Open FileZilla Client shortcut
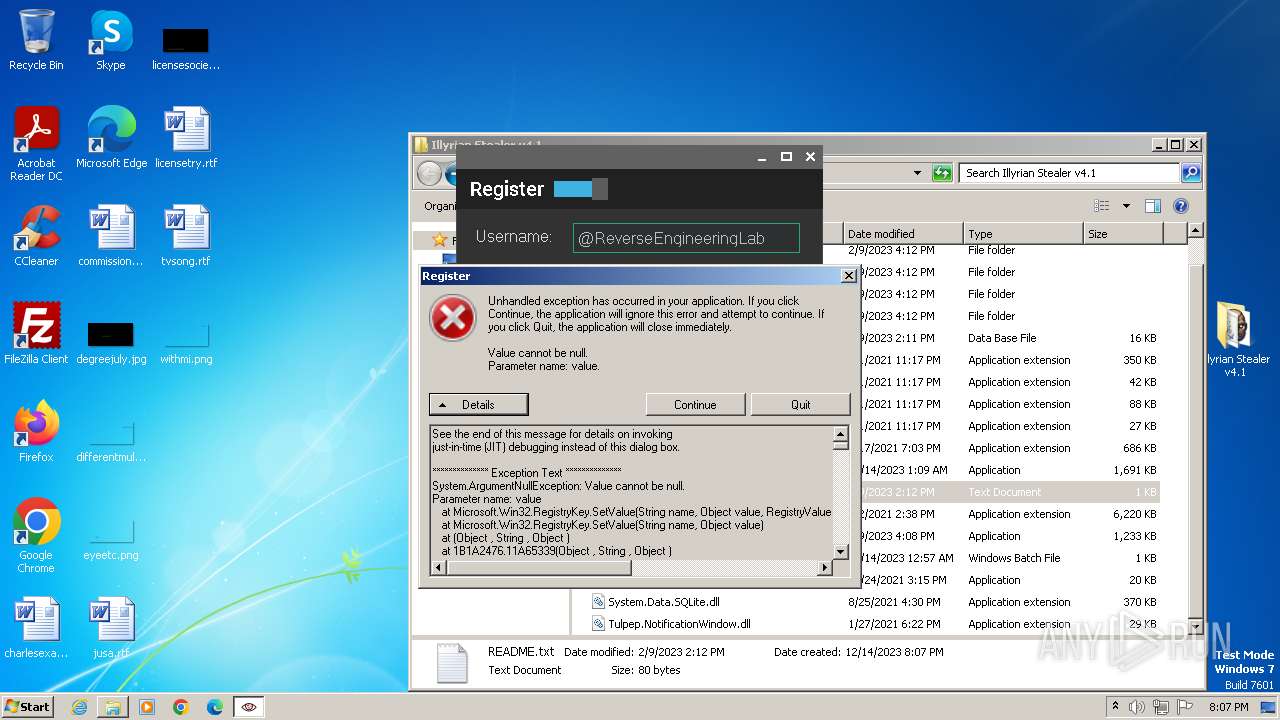The image size is (1280, 720). [36, 333]
